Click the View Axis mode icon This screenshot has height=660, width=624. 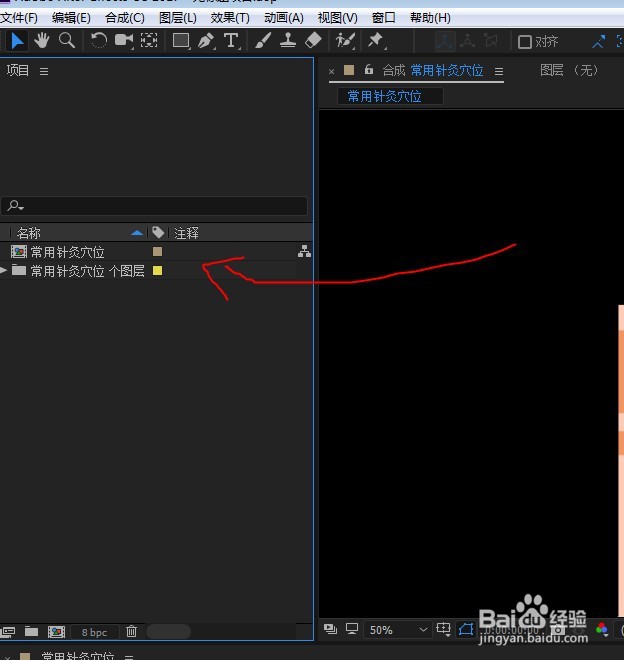491,41
